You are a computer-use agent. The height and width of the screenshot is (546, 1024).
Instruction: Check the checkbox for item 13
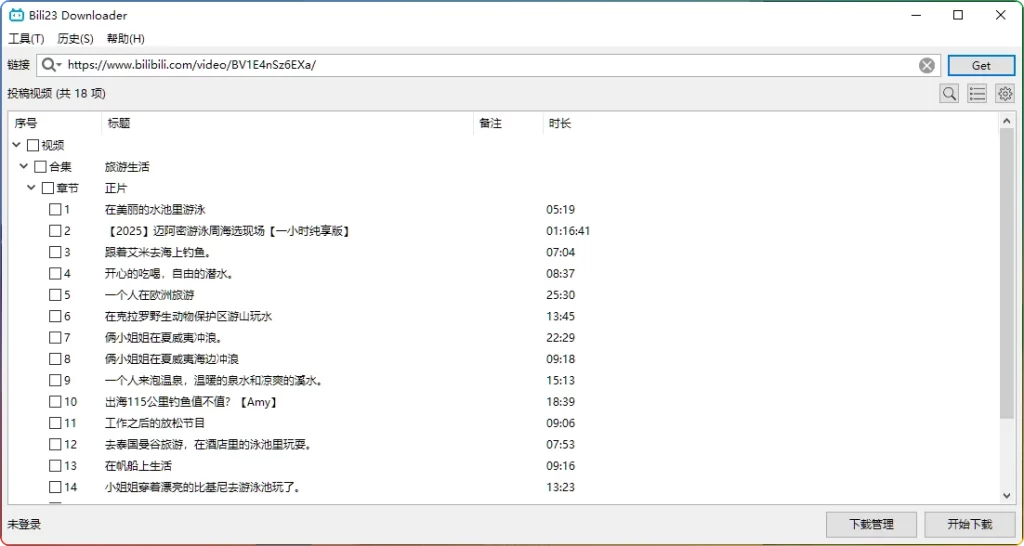56,466
